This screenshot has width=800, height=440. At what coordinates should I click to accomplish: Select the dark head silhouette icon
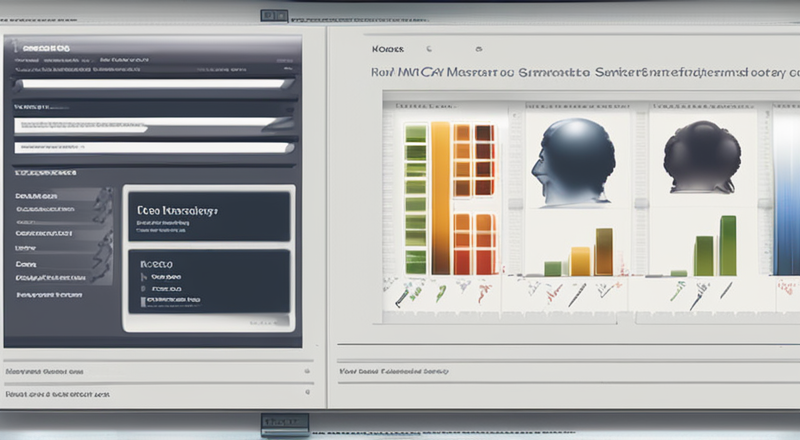[x=701, y=157]
